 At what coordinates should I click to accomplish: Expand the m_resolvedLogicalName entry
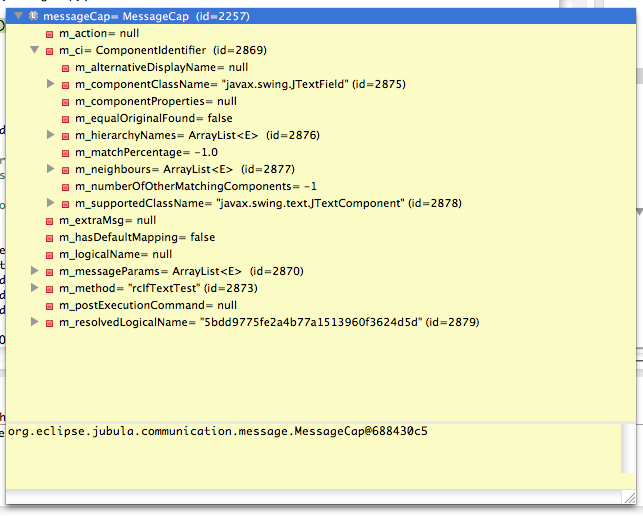[35, 322]
